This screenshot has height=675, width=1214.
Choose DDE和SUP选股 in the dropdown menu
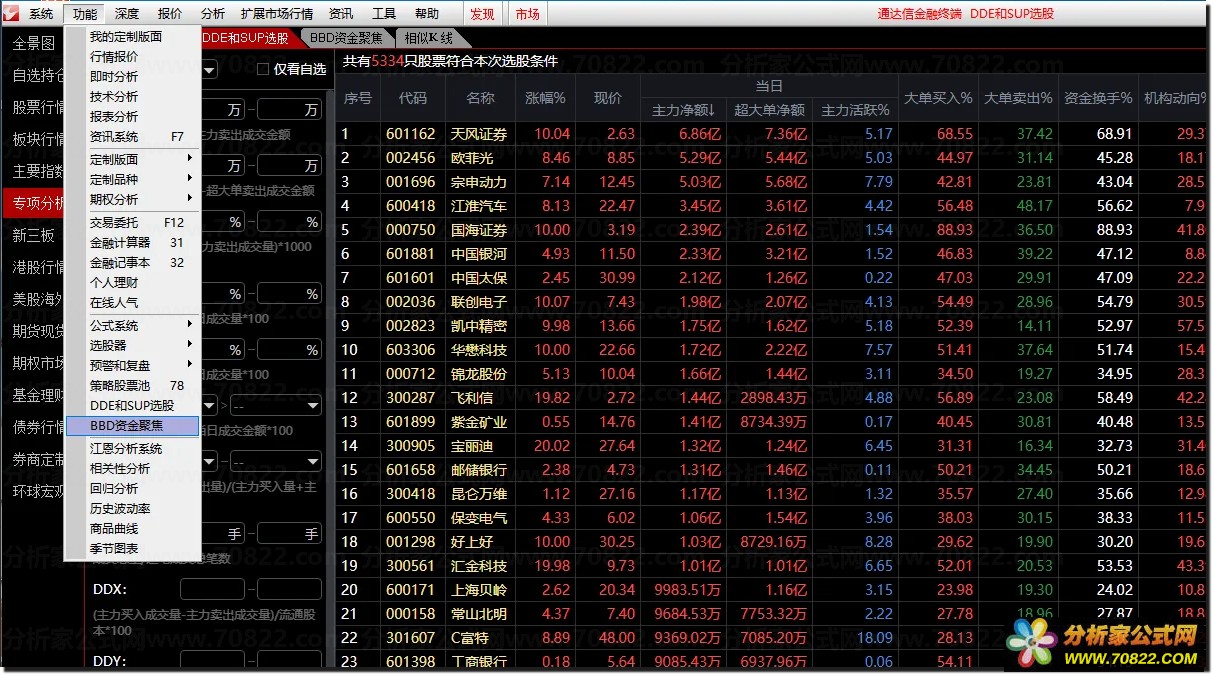coord(132,405)
